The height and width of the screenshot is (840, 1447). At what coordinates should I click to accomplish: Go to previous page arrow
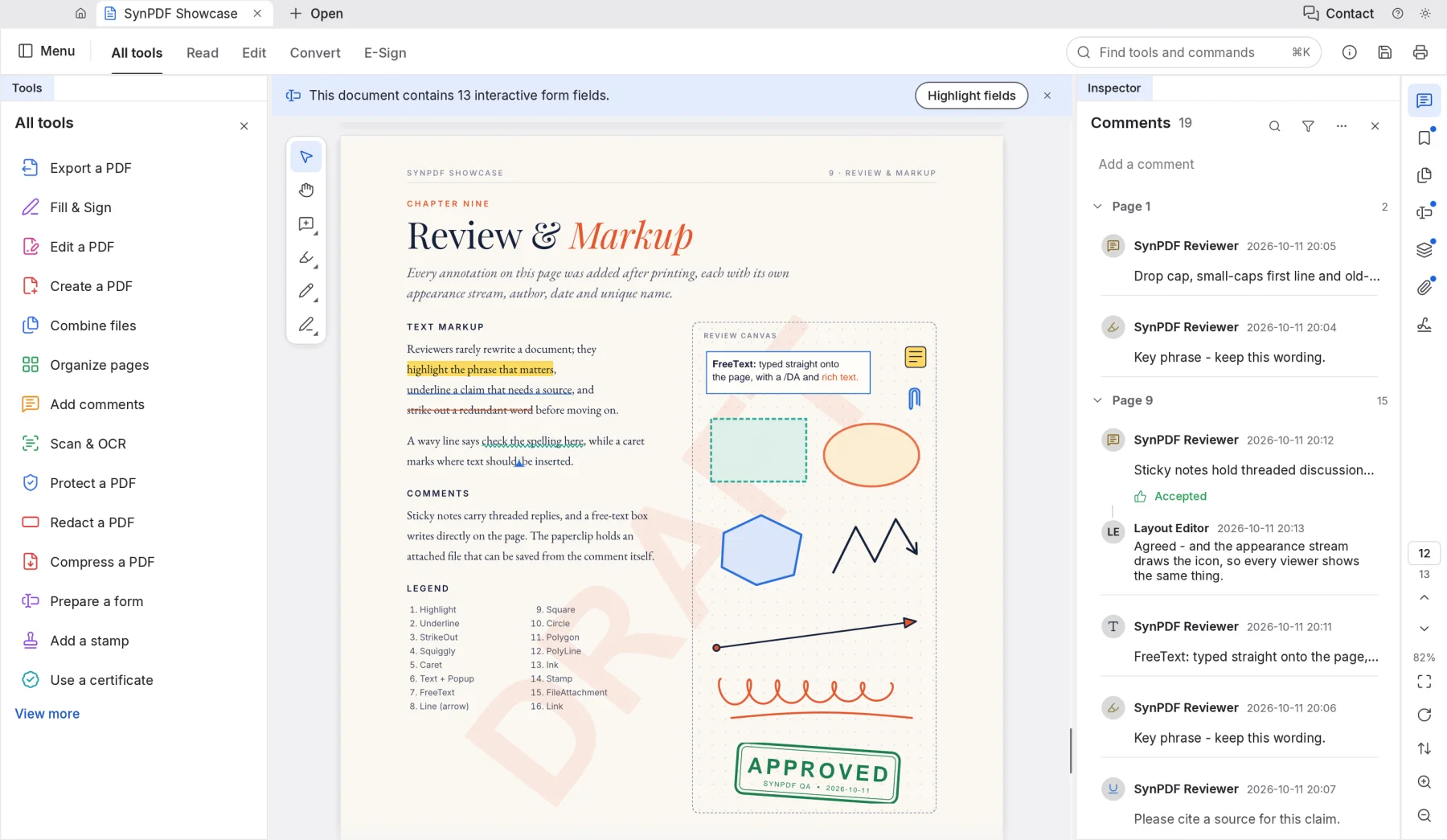(1424, 597)
